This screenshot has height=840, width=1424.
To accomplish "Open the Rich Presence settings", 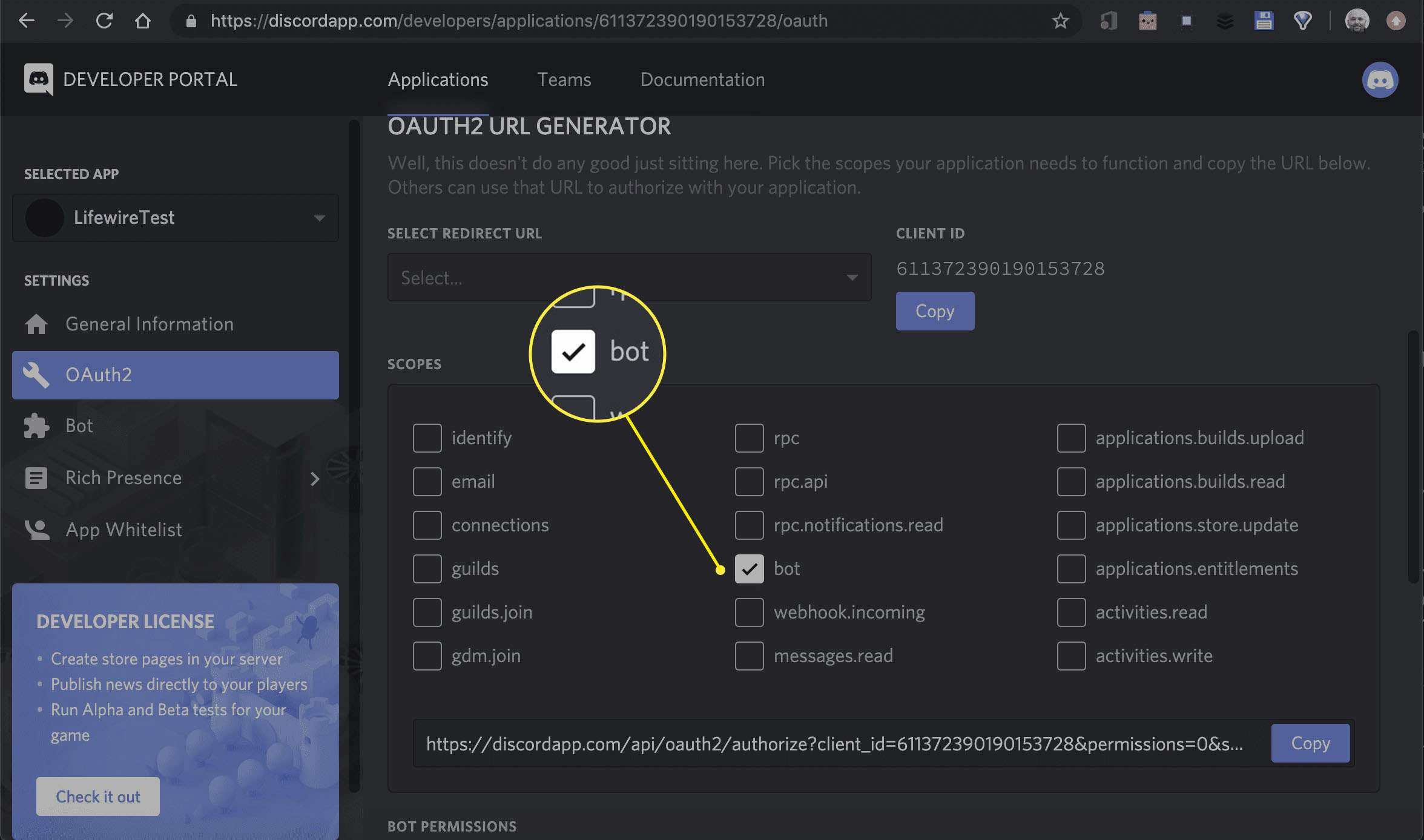I will click(176, 478).
